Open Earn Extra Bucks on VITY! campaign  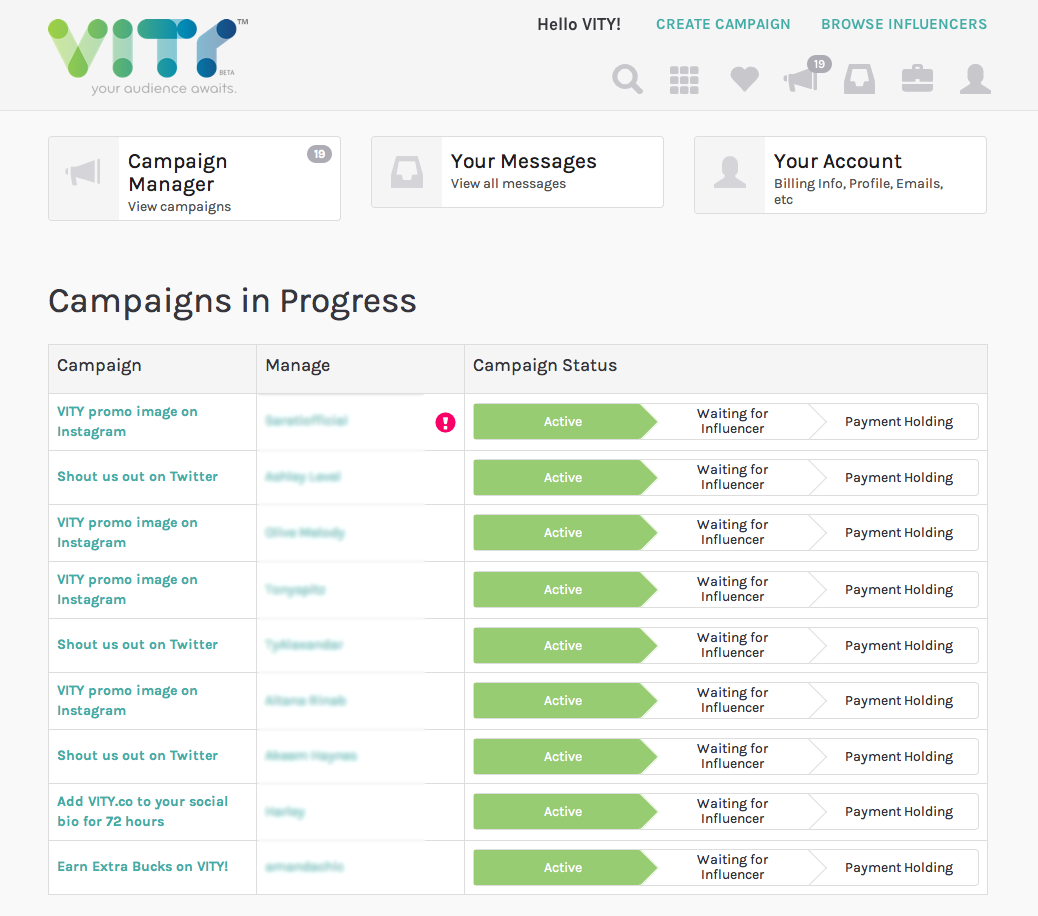143,866
